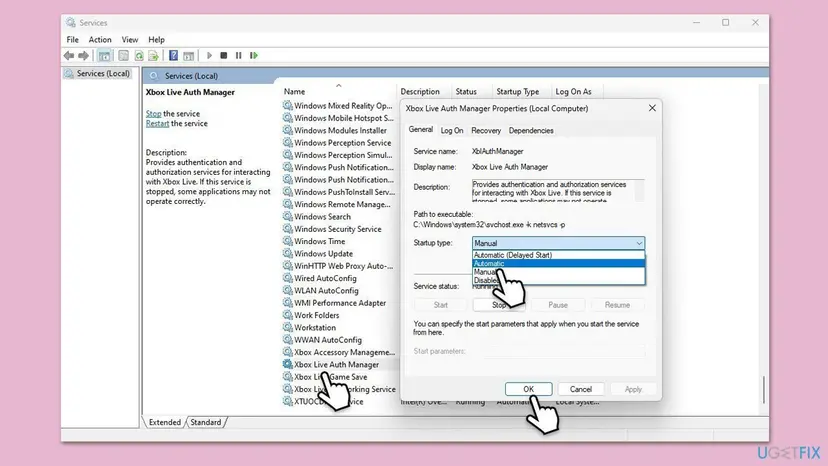Sort by the Startup Type column header
828x466 pixels.
[x=518, y=91]
